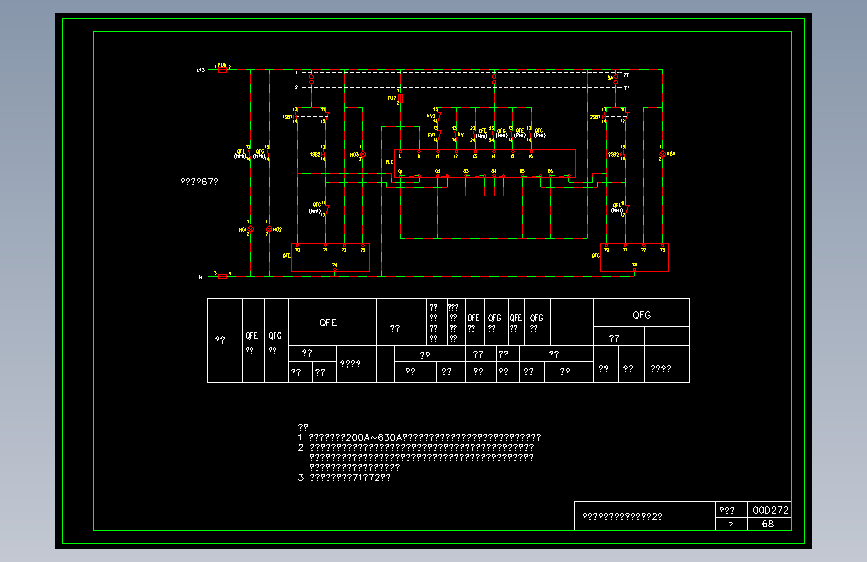Click the ????67? label beside the schematic

pos(199,181)
